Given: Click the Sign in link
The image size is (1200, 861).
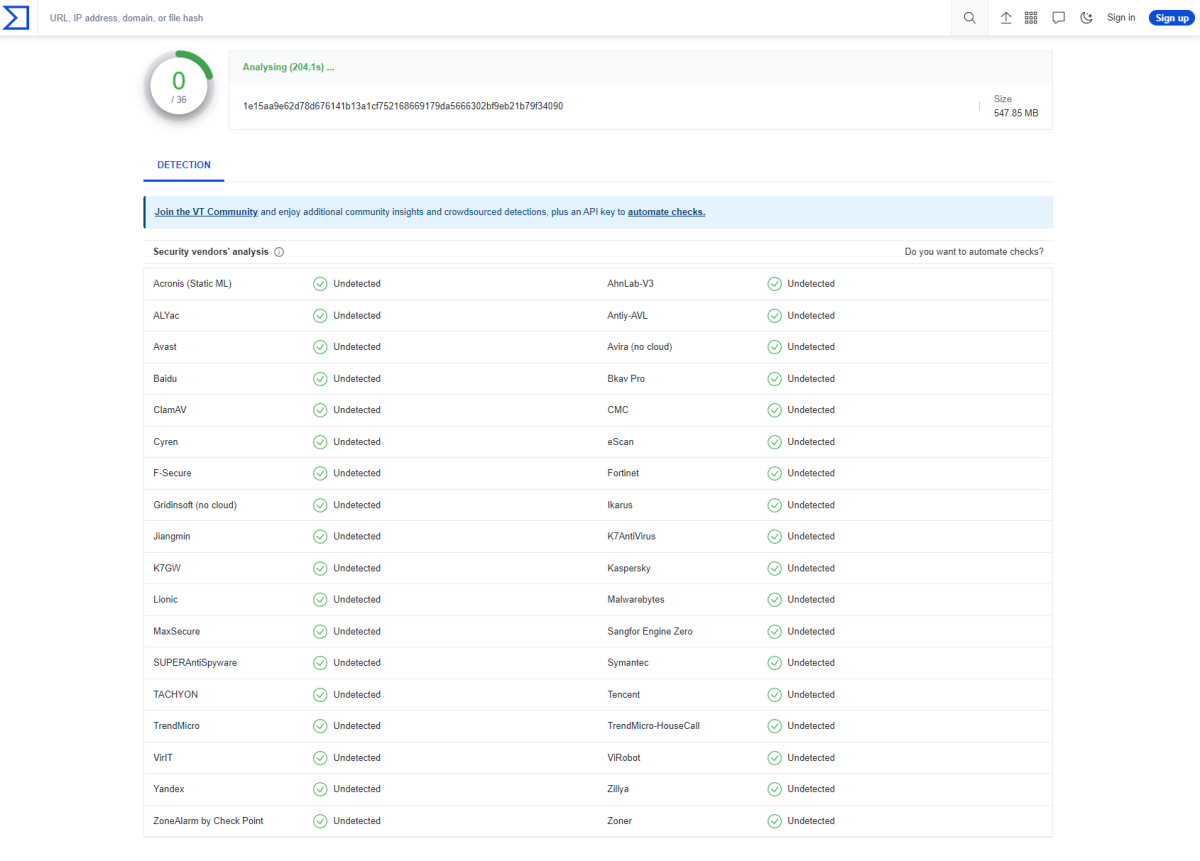Looking at the screenshot, I should 1121,18.
